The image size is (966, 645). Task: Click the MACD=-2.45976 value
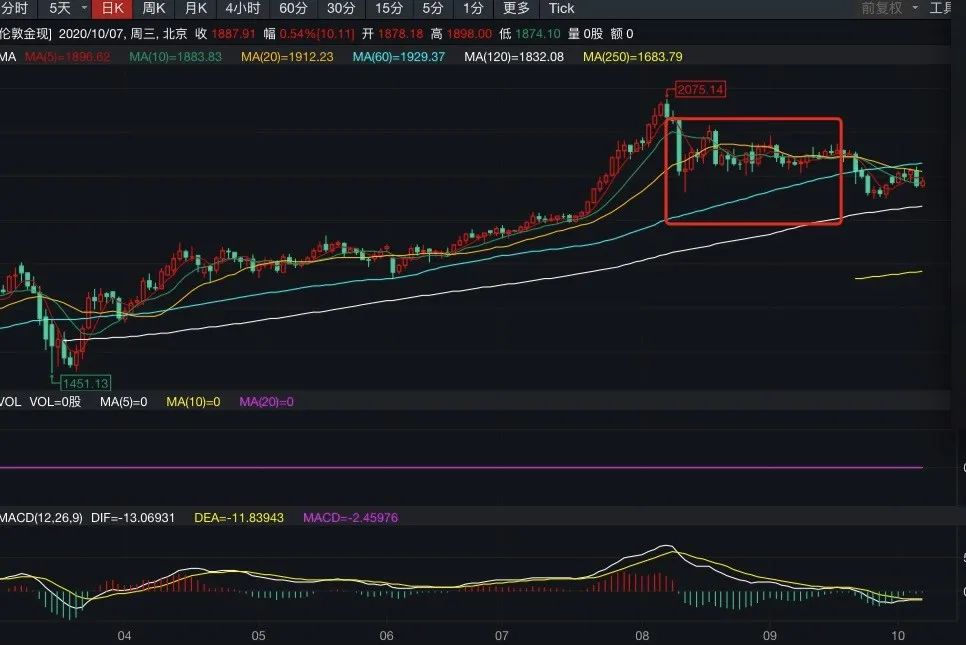coord(351,518)
